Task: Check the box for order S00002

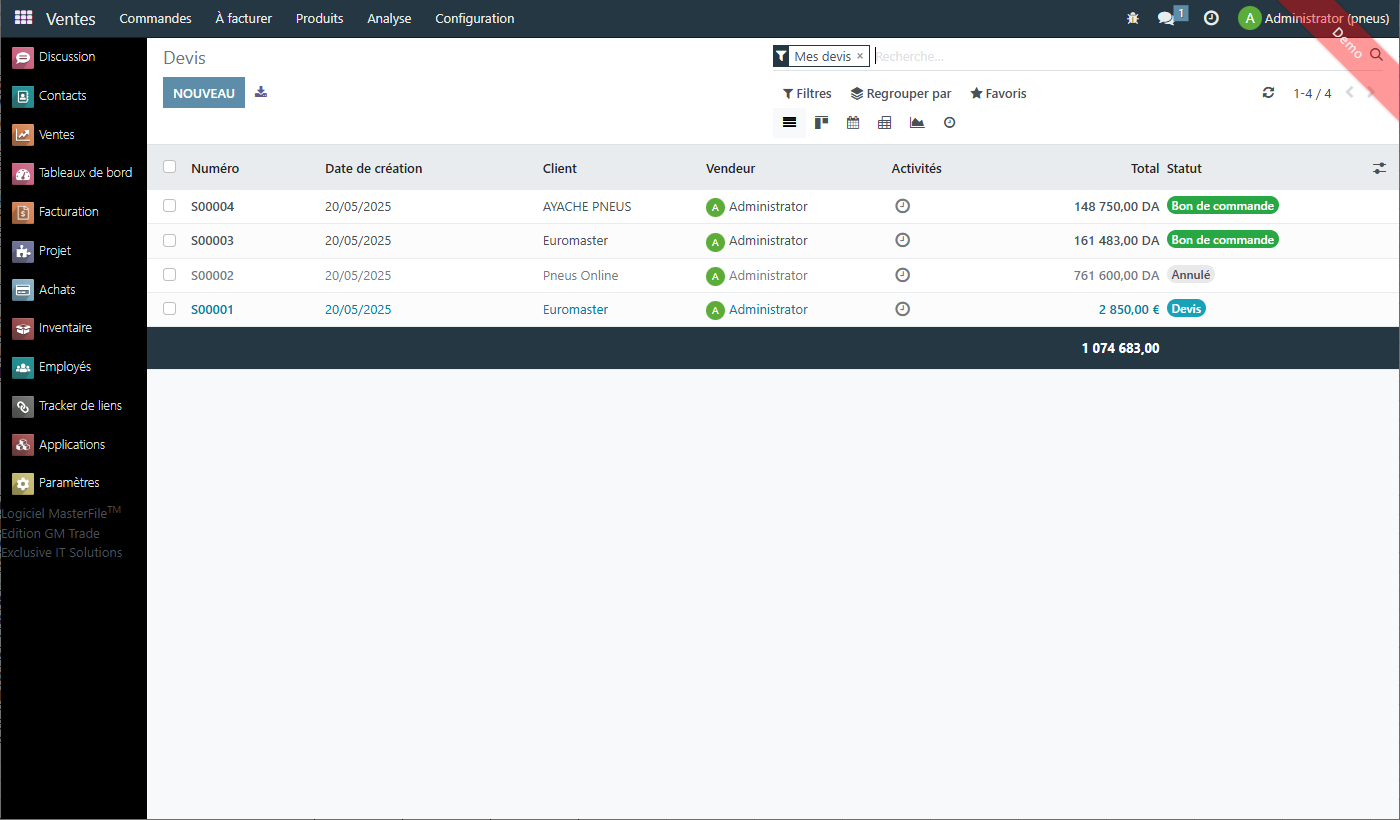Action: 169,275
